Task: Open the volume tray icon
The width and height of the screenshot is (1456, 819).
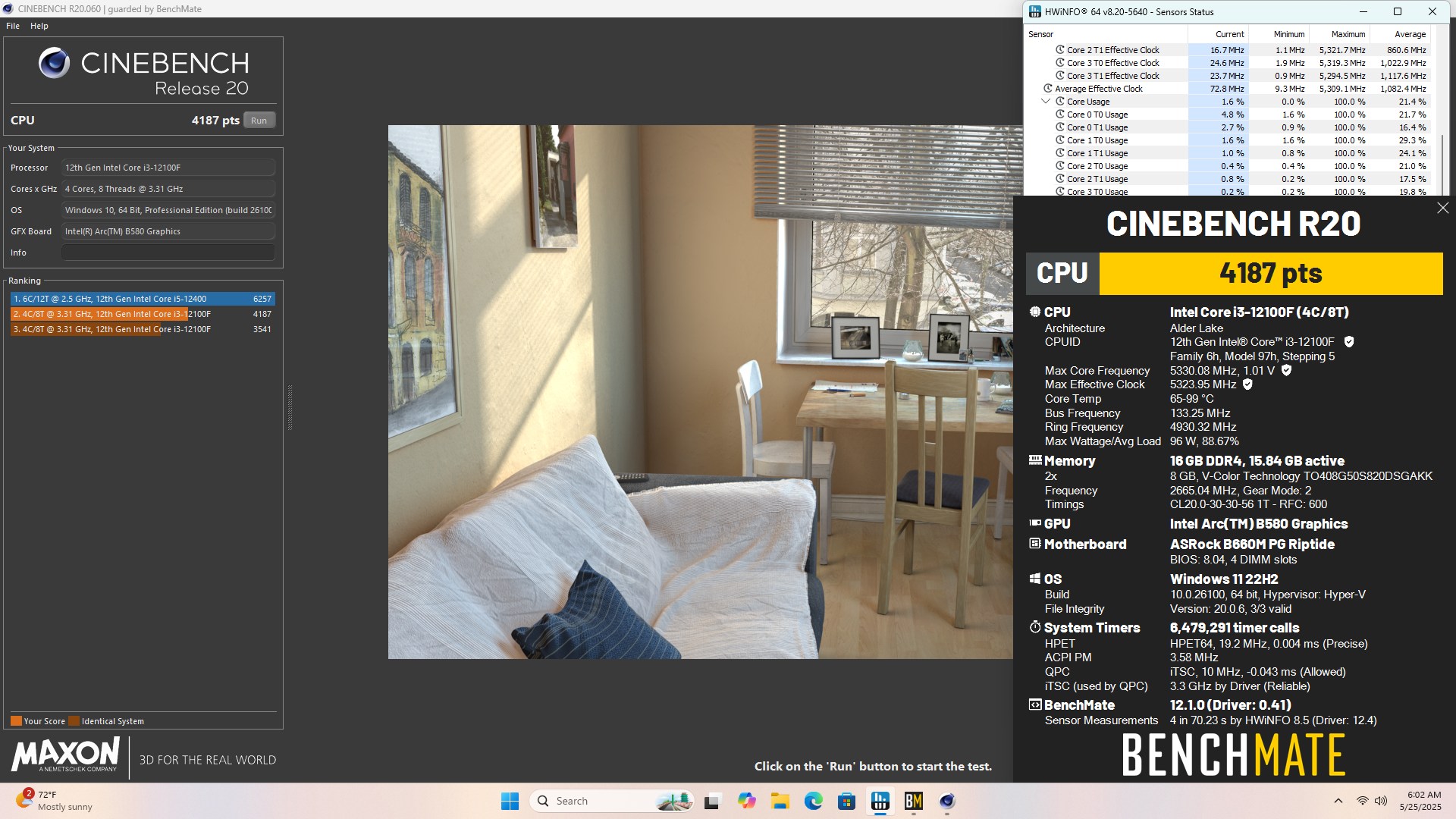Action: pyautogui.click(x=1381, y=801)
